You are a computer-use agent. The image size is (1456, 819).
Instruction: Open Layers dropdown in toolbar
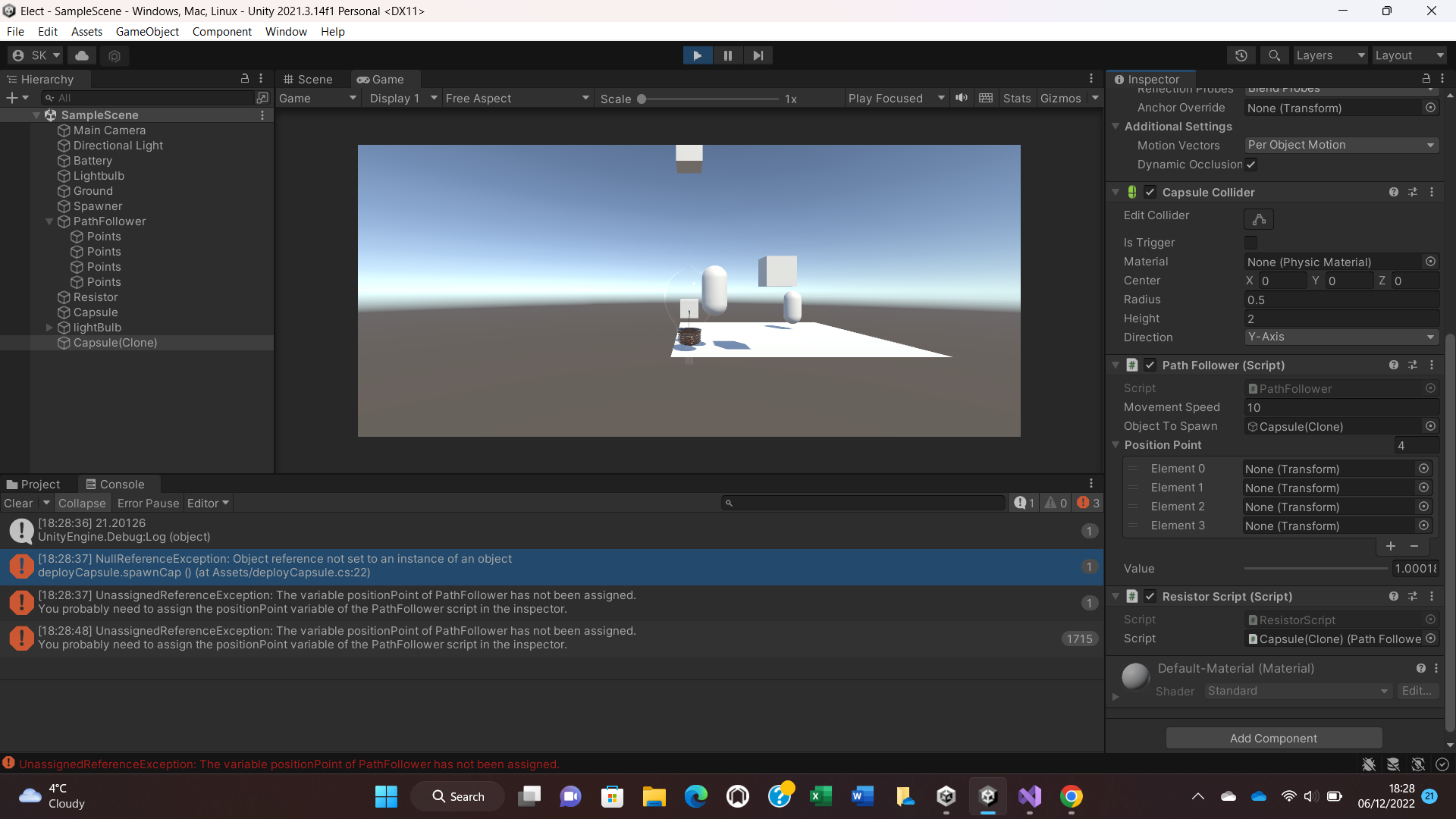coord(1330,55)
